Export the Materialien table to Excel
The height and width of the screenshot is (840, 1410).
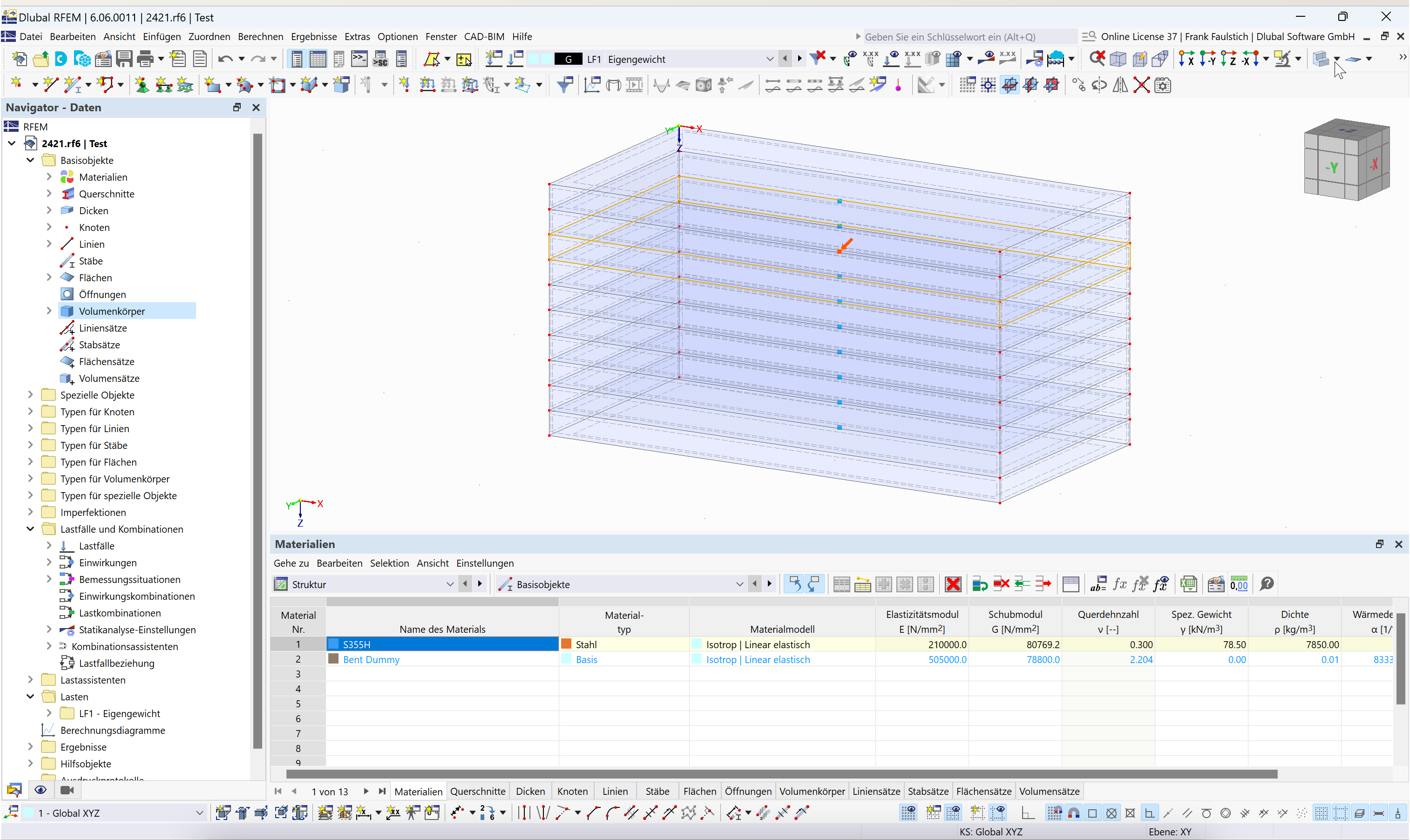pos(1189,583)
